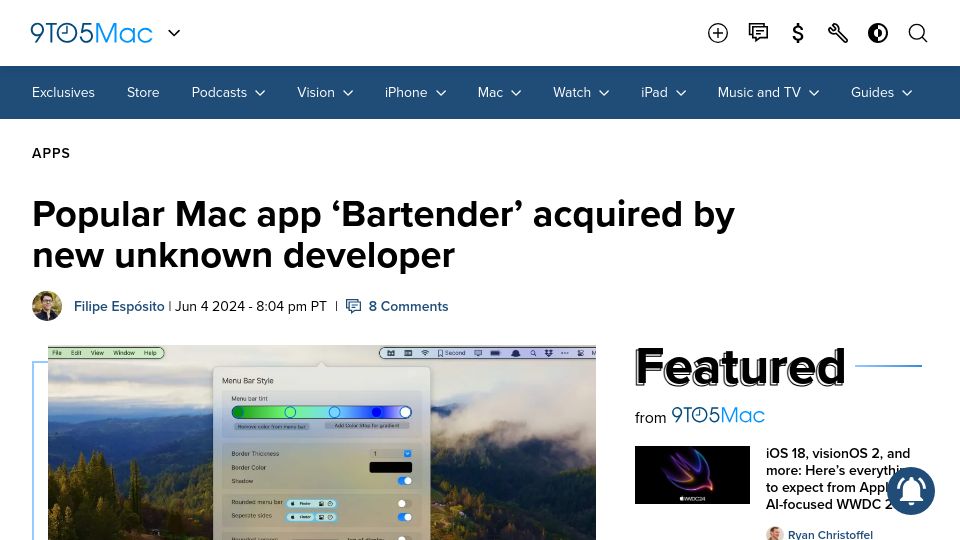960x540 pixels.
Task: Expand the Podcasts dropdown chevron
Action: click(260, 93)
